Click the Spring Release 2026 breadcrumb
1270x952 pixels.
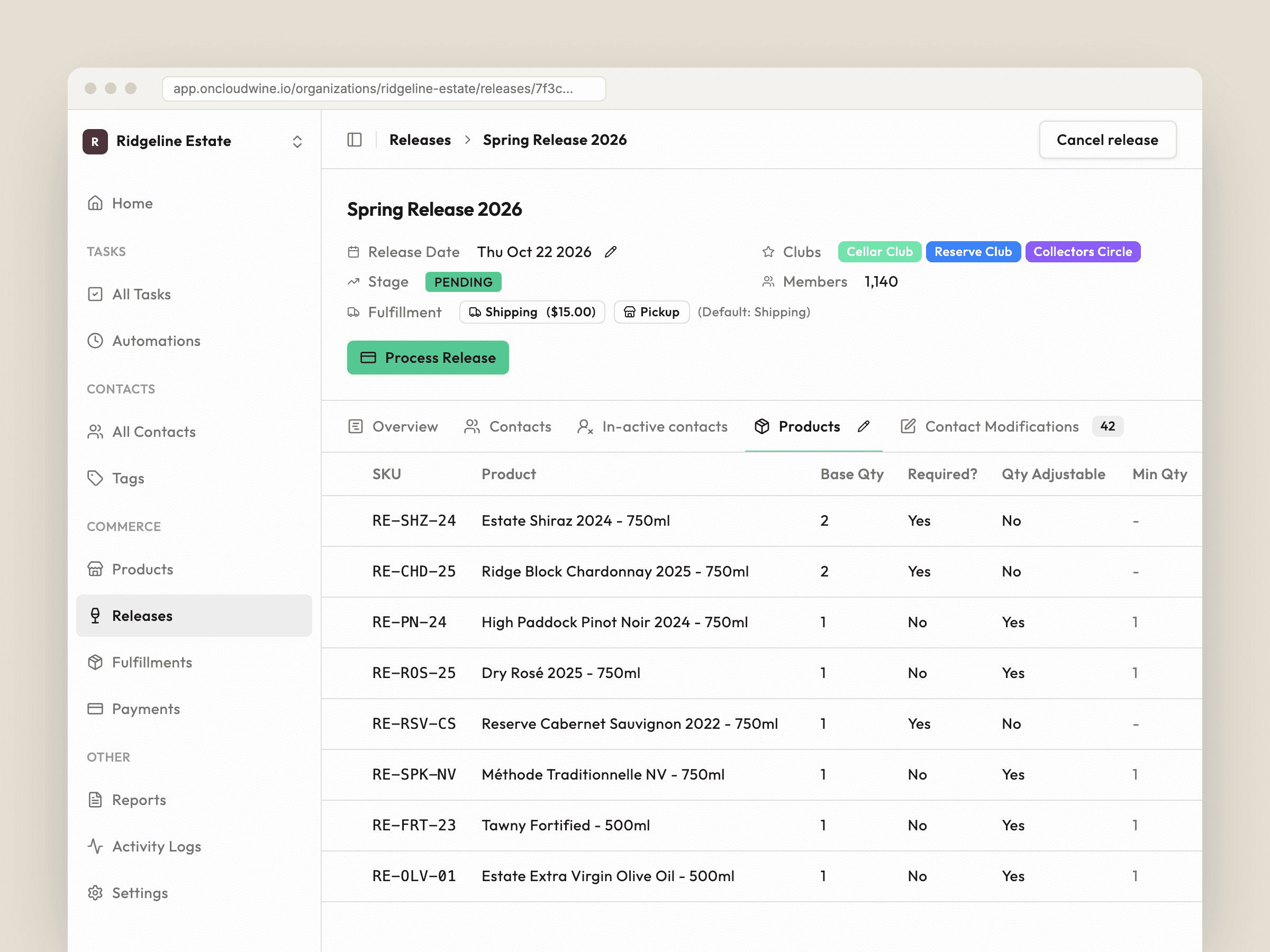click(x=555, y=140)
